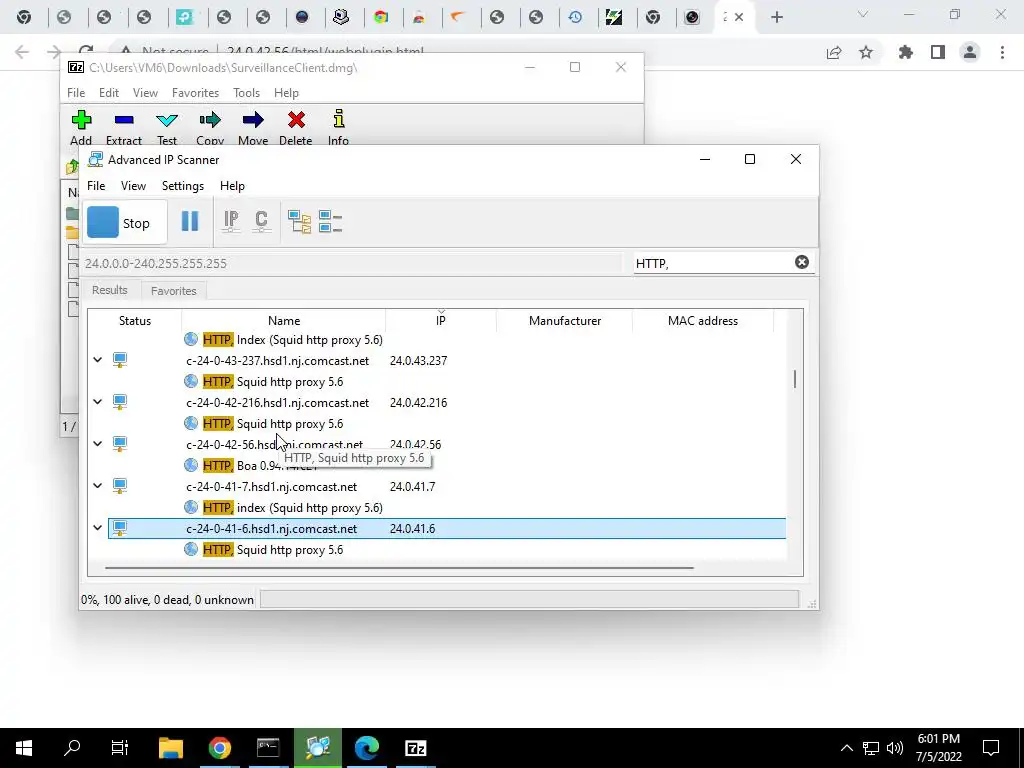Open the 7-Zip Tools menu
Viewport: 1024px width, 768px height.
point(246,93)
